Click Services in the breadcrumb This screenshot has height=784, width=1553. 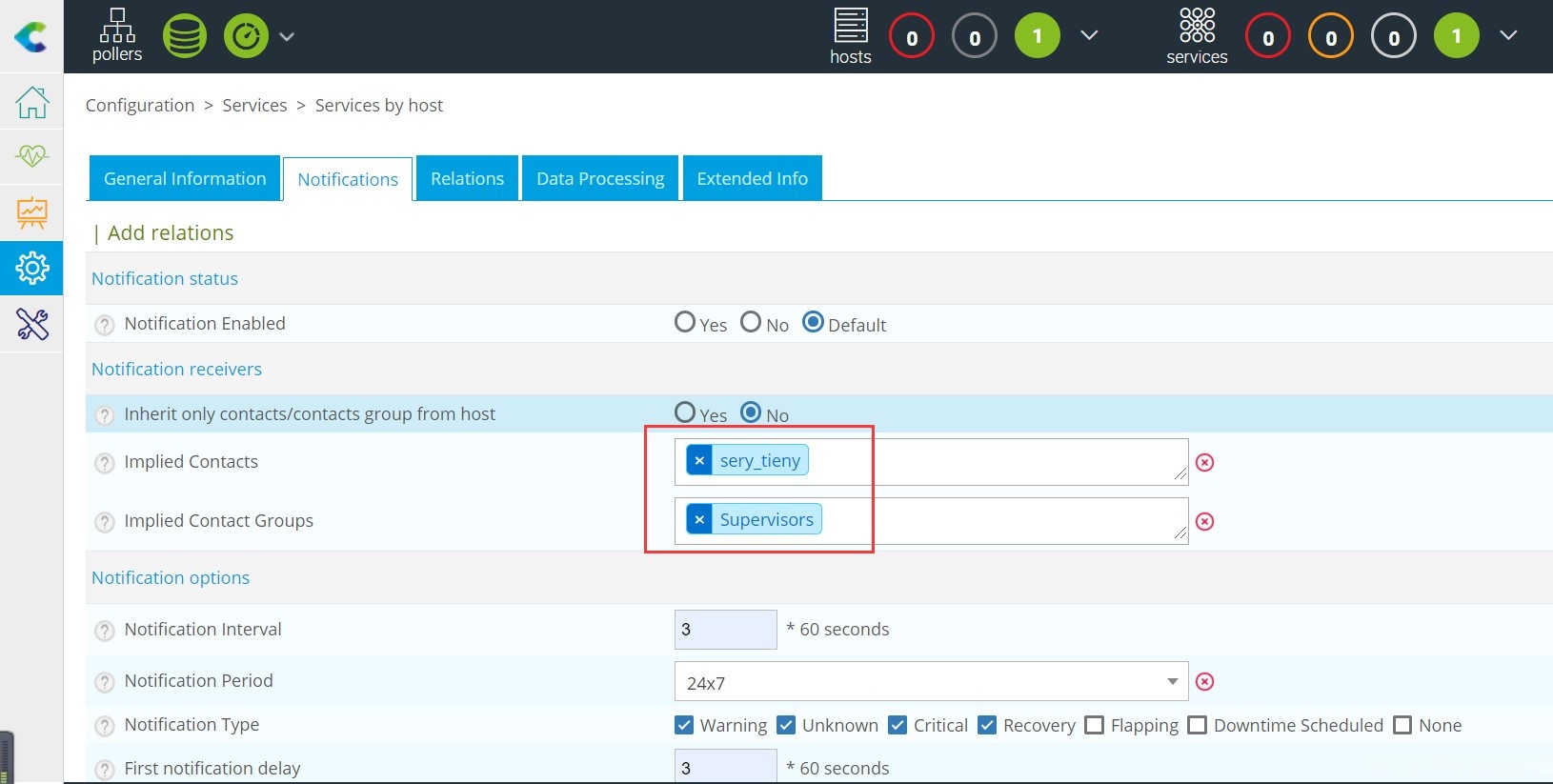coord(254,105)
